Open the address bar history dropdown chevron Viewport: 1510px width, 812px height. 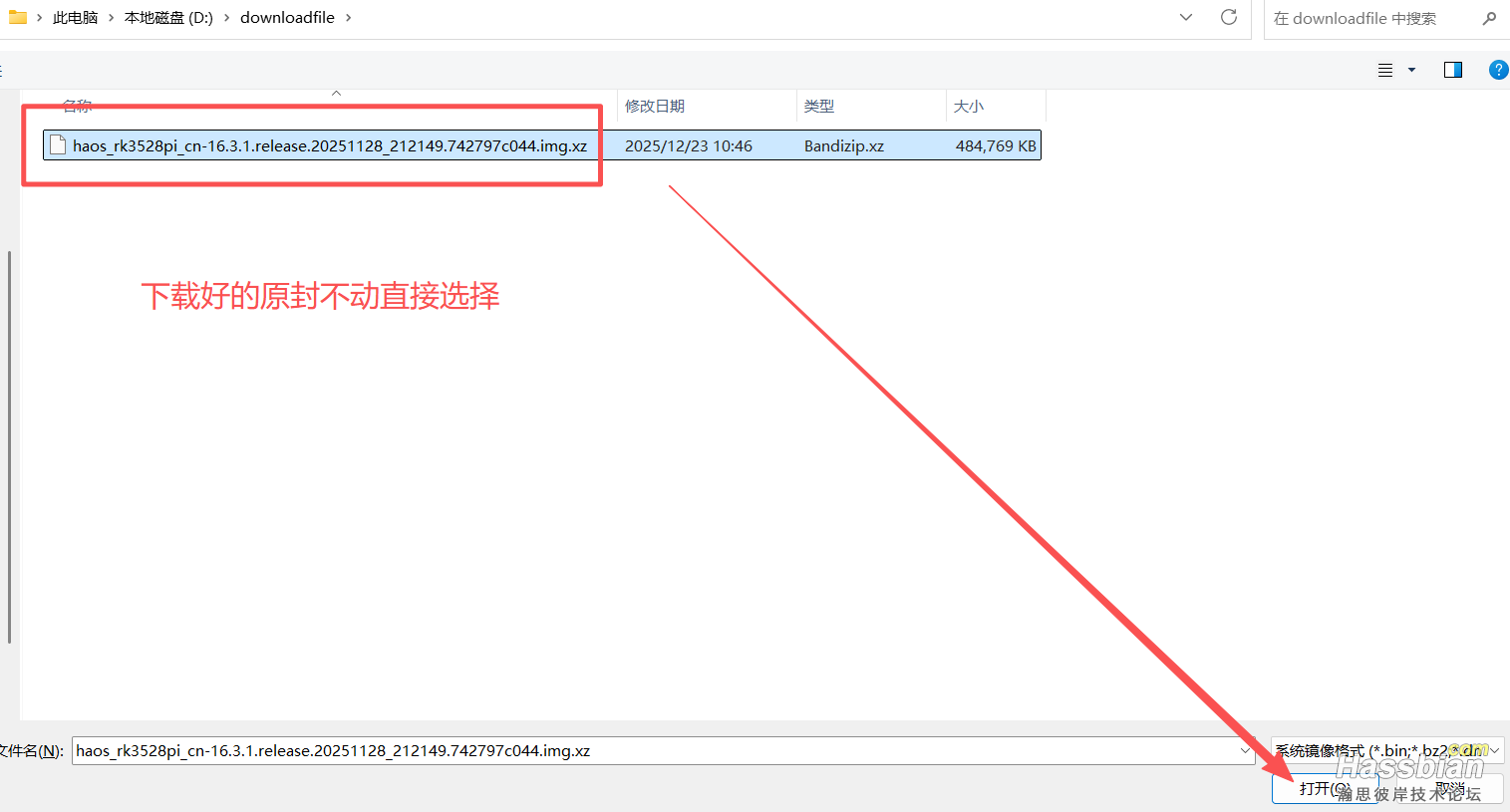1186,17
